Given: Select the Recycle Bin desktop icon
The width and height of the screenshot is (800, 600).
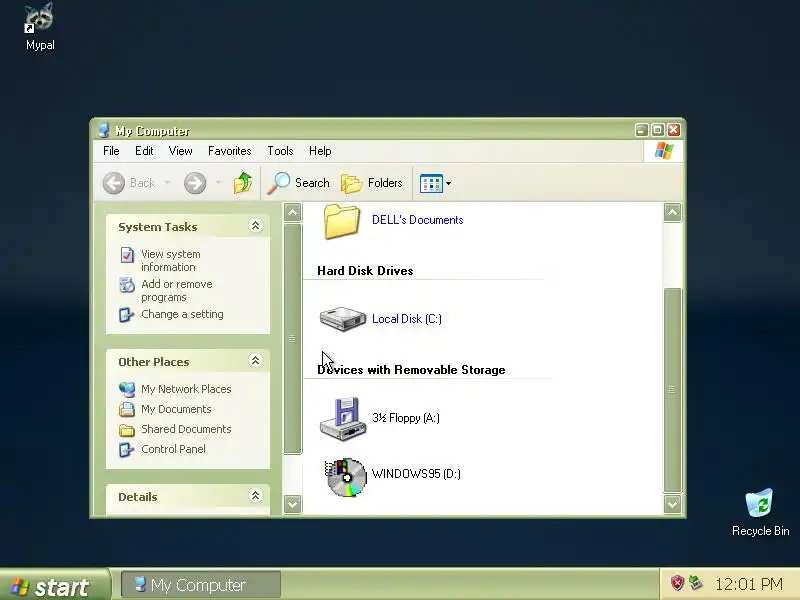Looking at the screenshot, I should 759,503.
